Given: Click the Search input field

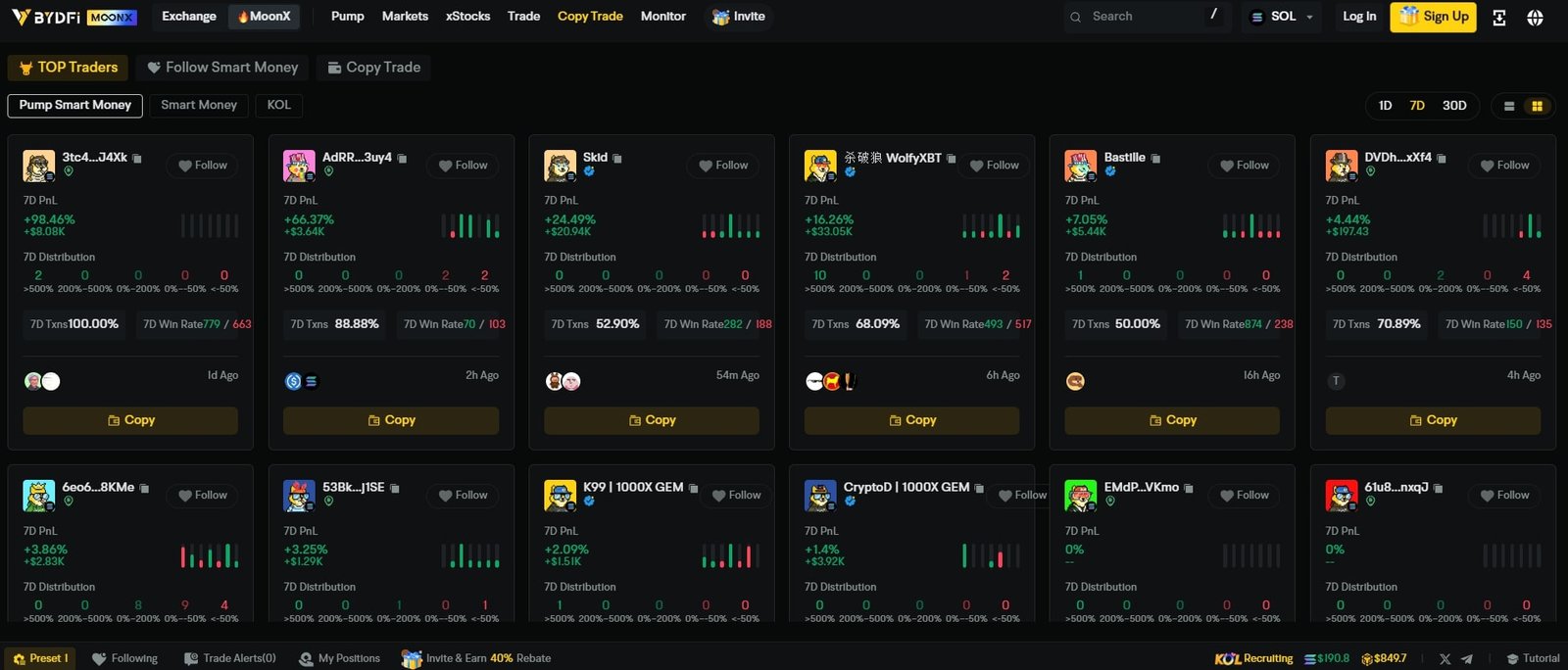Looking at the screenshot, I should click(1147, 17).
